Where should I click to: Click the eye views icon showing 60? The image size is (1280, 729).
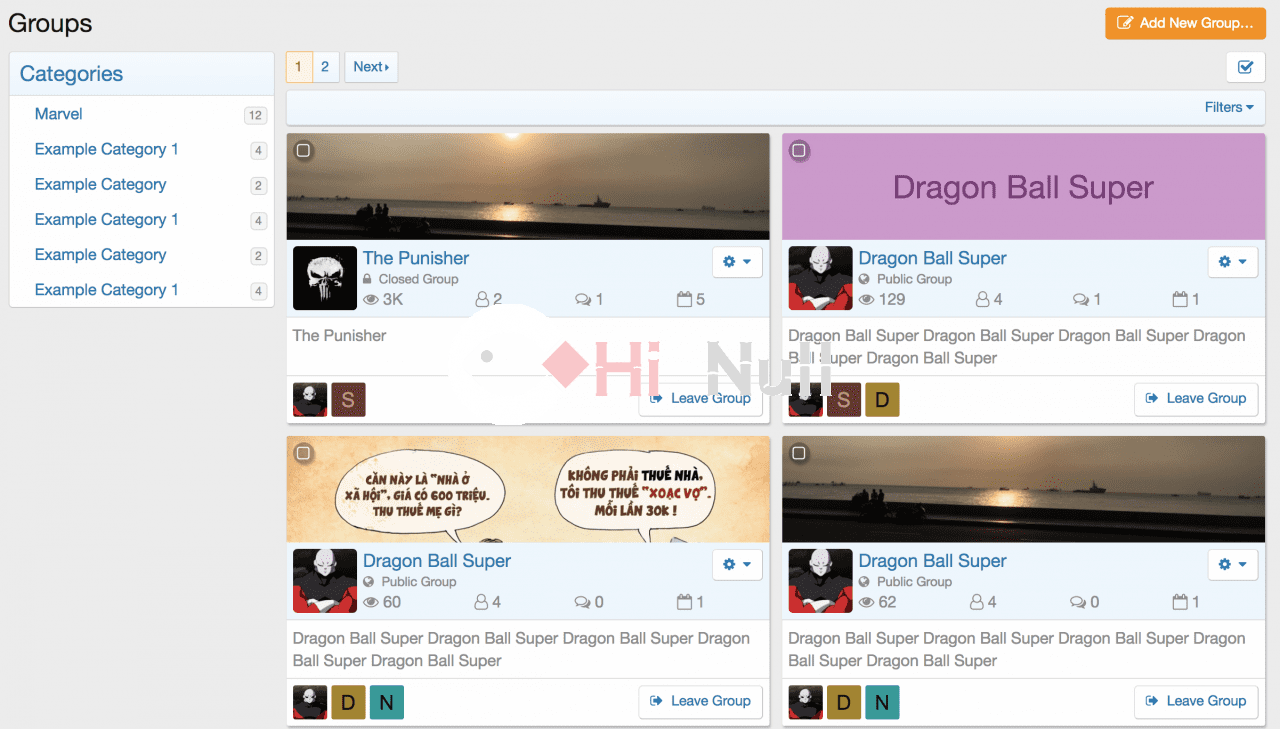coord(371,602)
